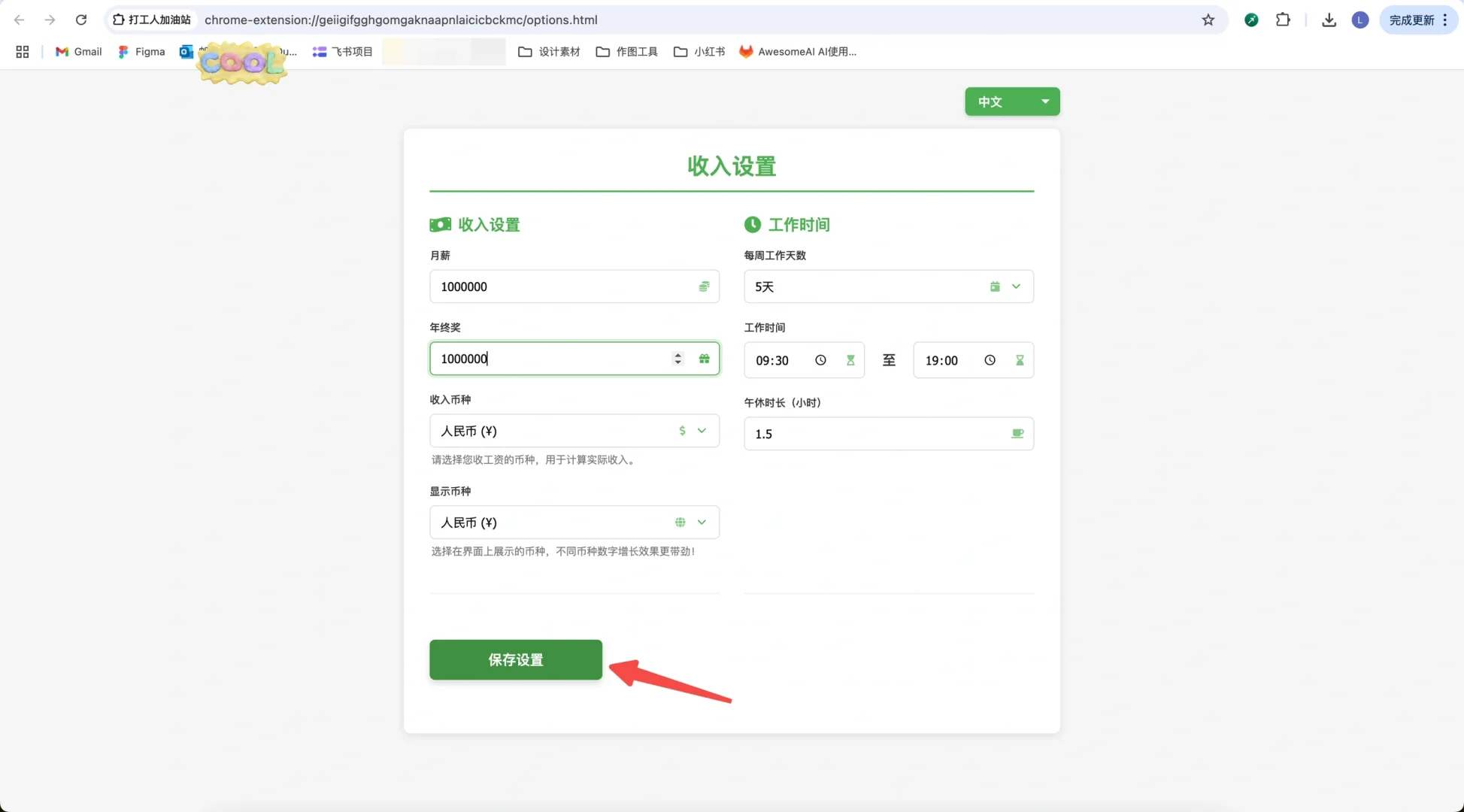Open the Chrome extensions puzzle icon

coord(1284,20)
